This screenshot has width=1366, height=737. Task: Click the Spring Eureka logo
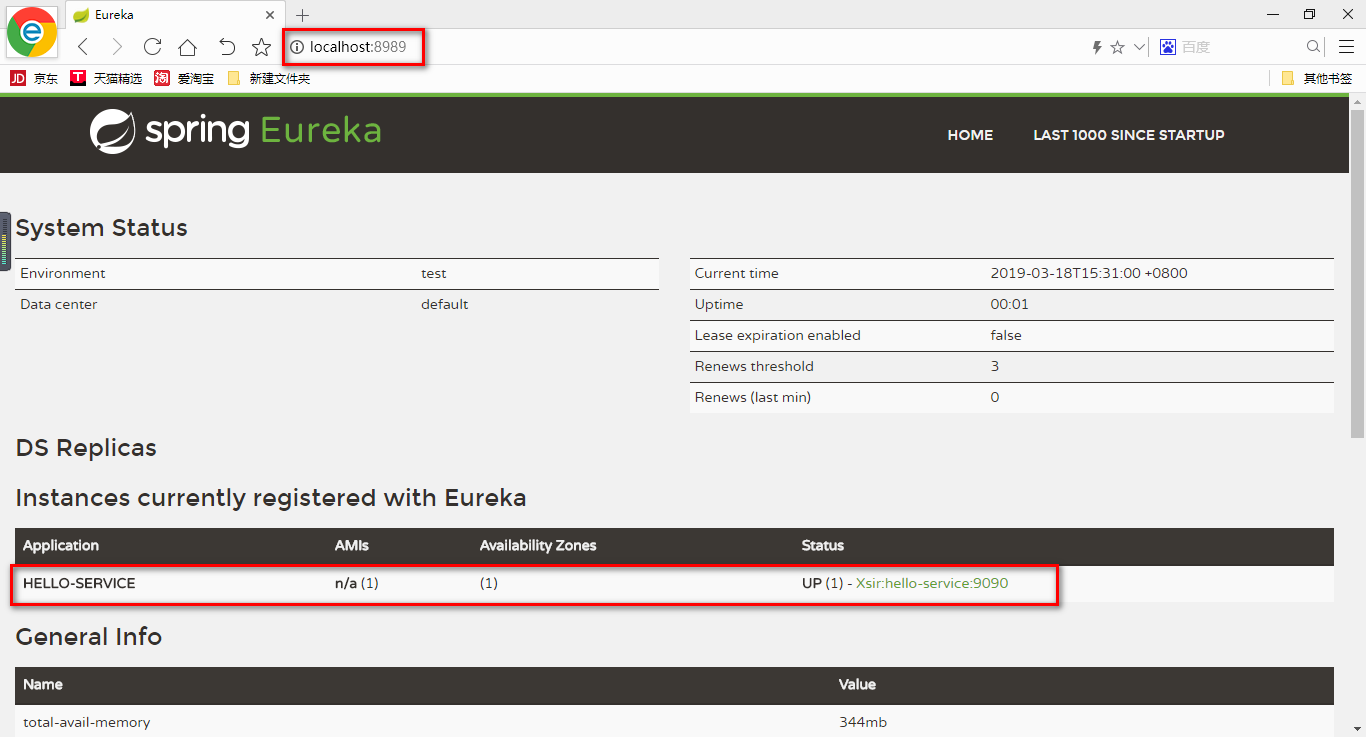[235, 131]
